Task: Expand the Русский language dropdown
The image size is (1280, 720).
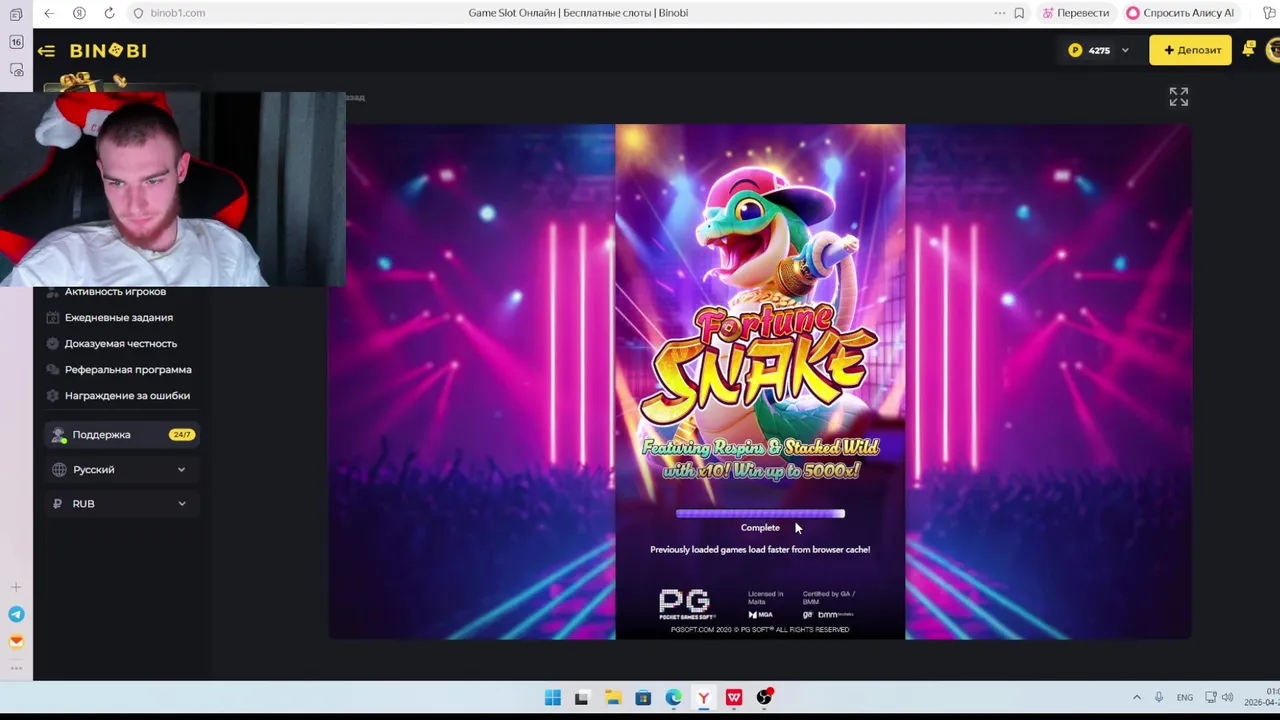Action: tap(121, 469)
